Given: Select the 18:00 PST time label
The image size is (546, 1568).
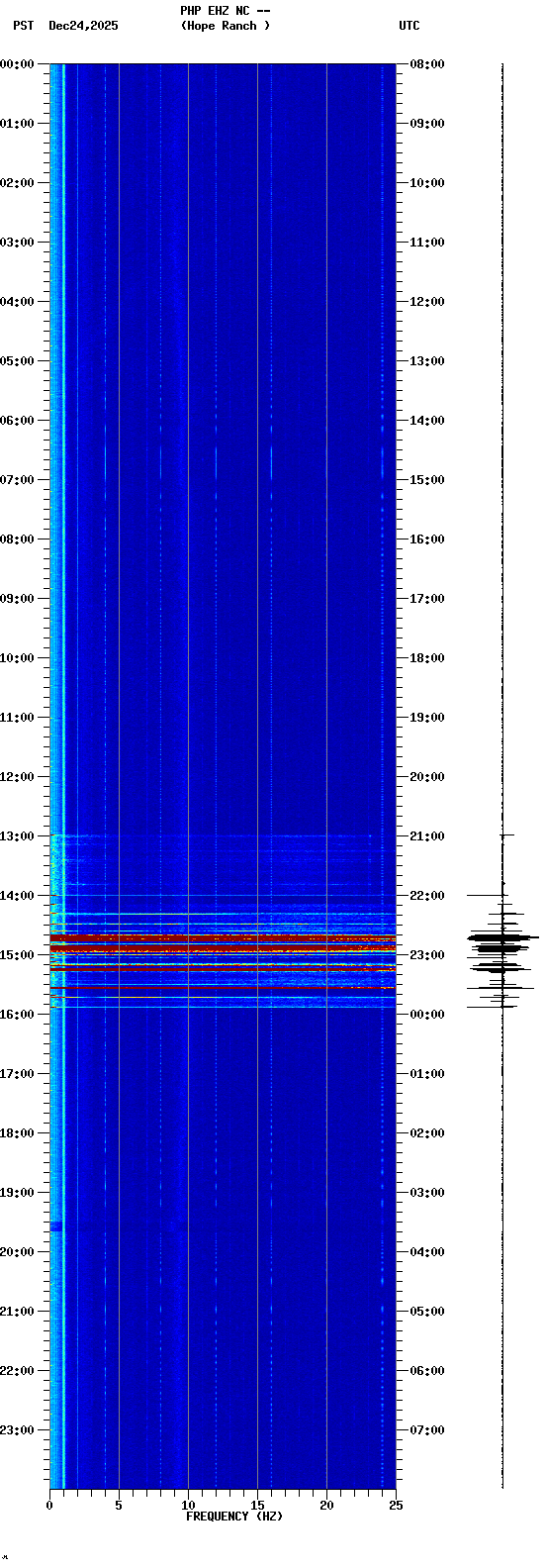Looking at the screenshot, I should click(17, 1133).
